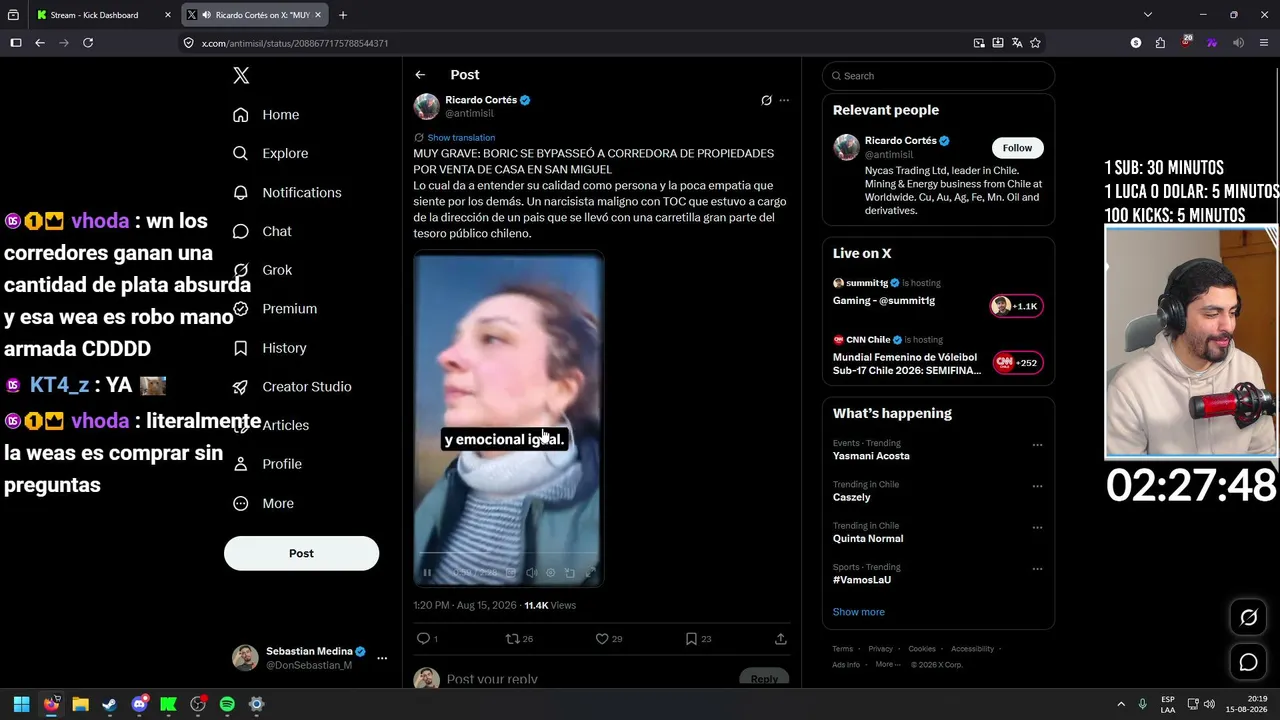Open more options for Caszely trend
1280x720 pixels.
pos(1037,487)
